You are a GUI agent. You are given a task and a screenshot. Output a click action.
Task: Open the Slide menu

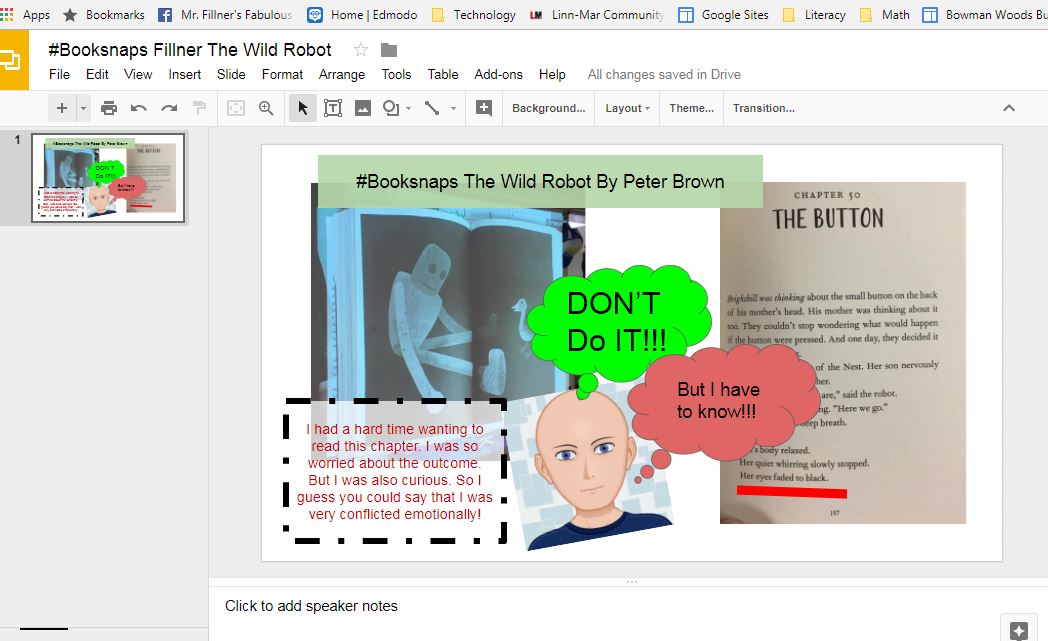click(231, 75)
